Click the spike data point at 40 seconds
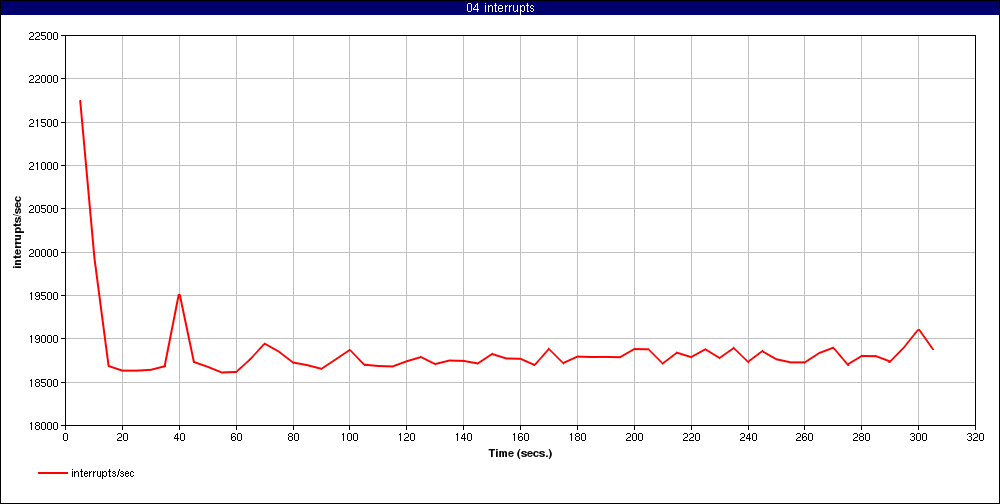Screen dimensions: 1000x504 click(179, 295)
